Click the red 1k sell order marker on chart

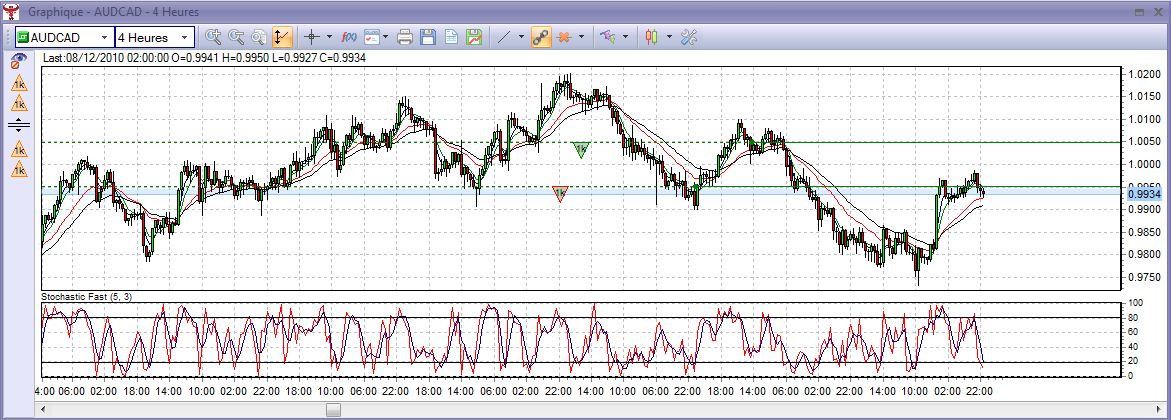pos(561,193)
